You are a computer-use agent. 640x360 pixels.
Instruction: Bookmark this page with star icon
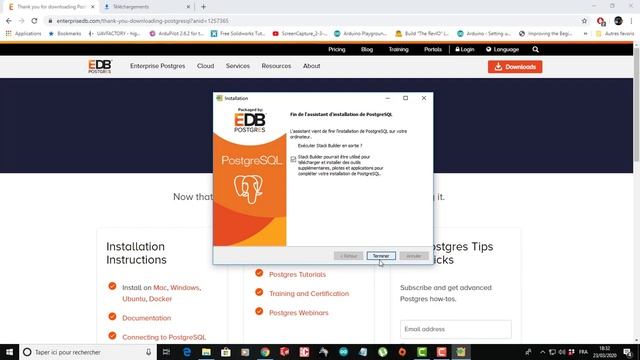584,21
